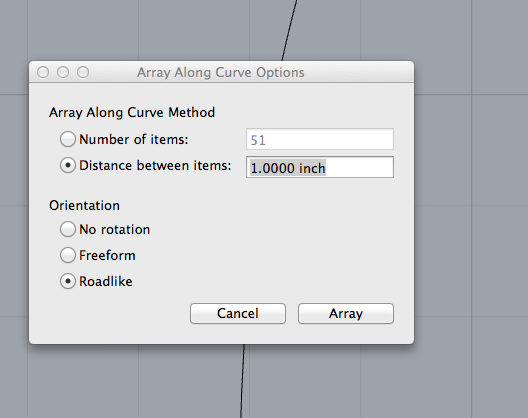Cancel the Array Along Curve dialog

tap(238, 314)
